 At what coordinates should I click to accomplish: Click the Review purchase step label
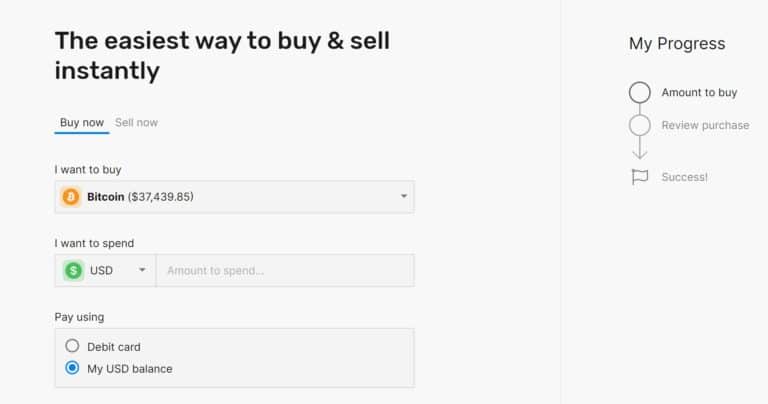coord(705,125)
